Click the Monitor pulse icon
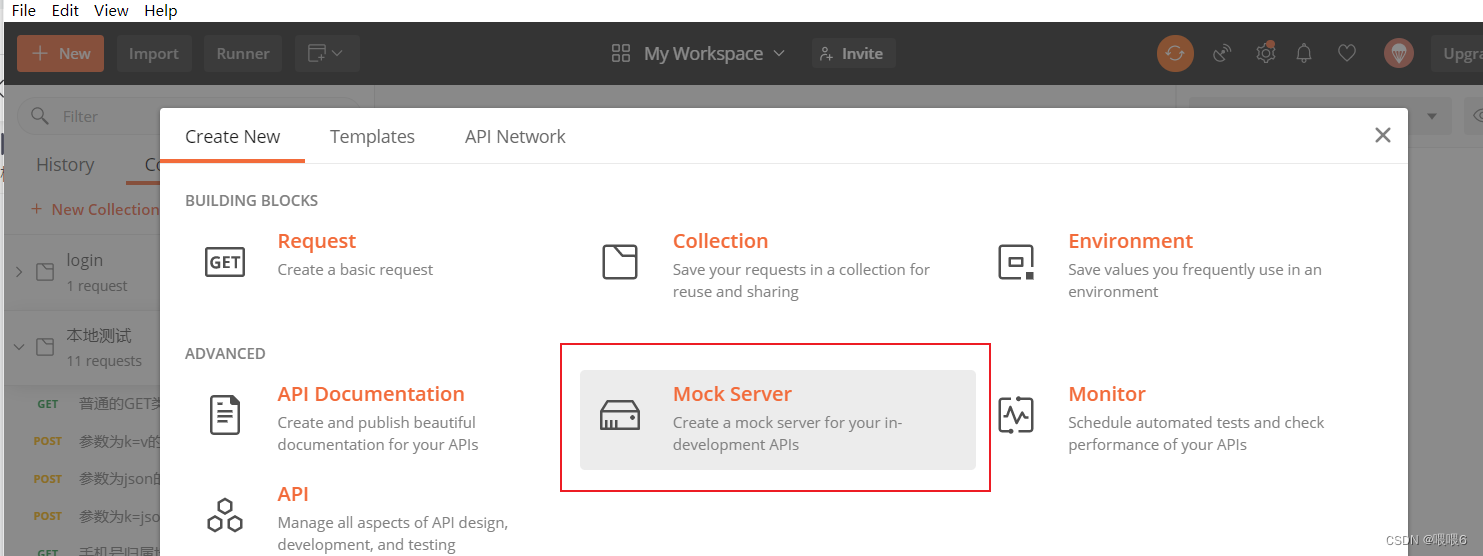The width and height of the screenshot is (1483, 556). 1016,415
